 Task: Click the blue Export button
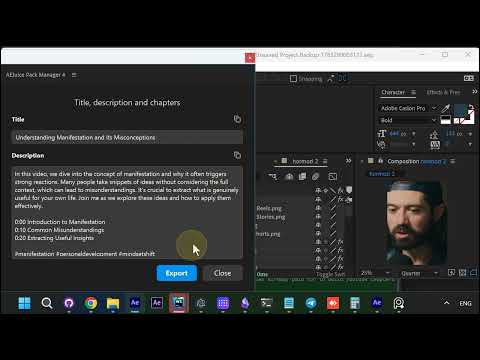[177, 273]
